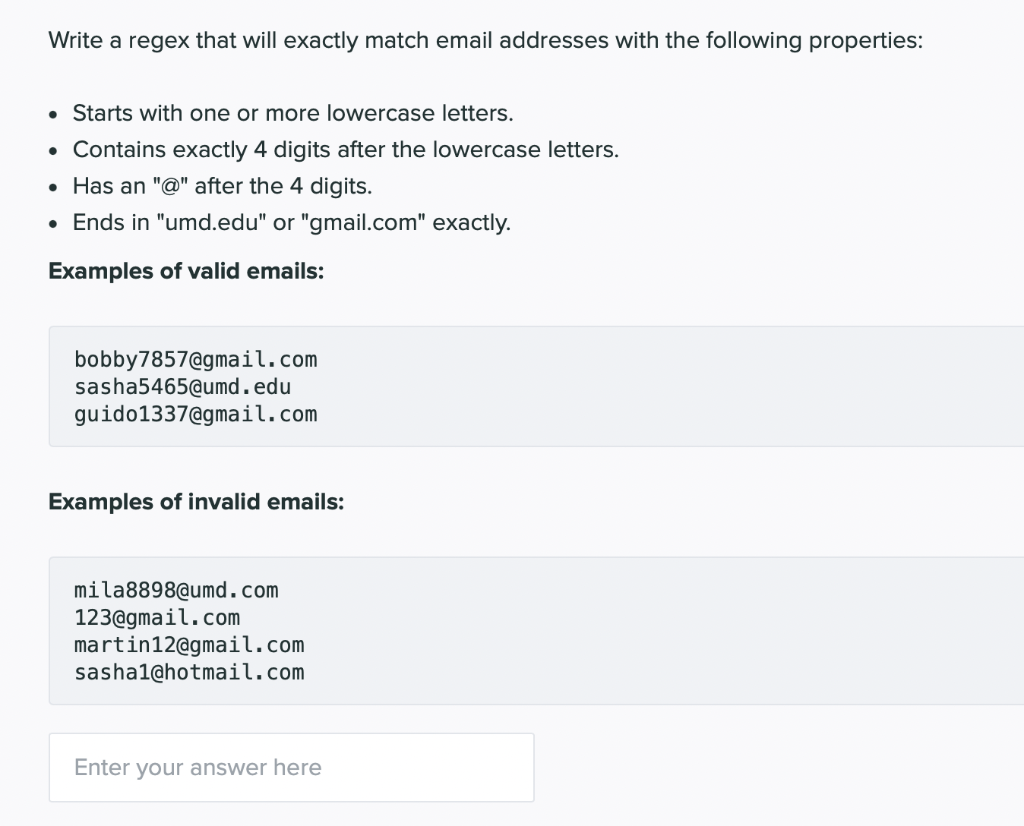Image resolution: width=1024 pixels, height=826 pixels.
Task: Click the "Examples of invalid emails:" heading
Action: [196, 501]
